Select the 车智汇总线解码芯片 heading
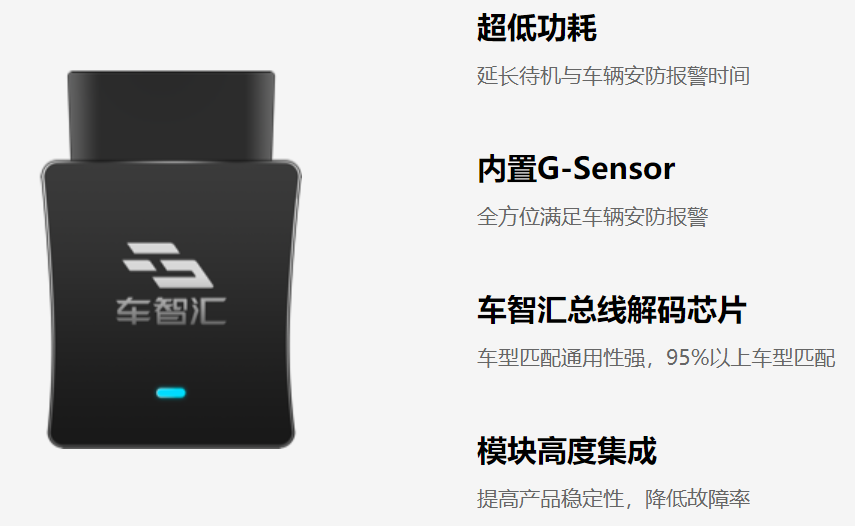Screen dimensions: 855x526 click(612, 310)
